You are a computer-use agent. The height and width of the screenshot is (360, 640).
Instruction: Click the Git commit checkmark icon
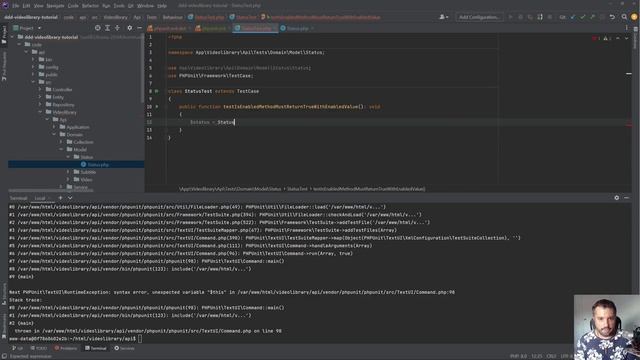582,17
